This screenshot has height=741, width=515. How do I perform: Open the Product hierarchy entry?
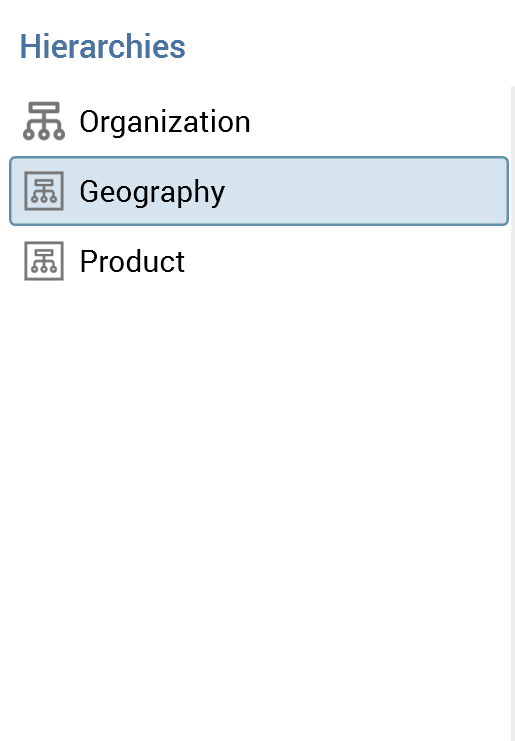pos(259,261)
